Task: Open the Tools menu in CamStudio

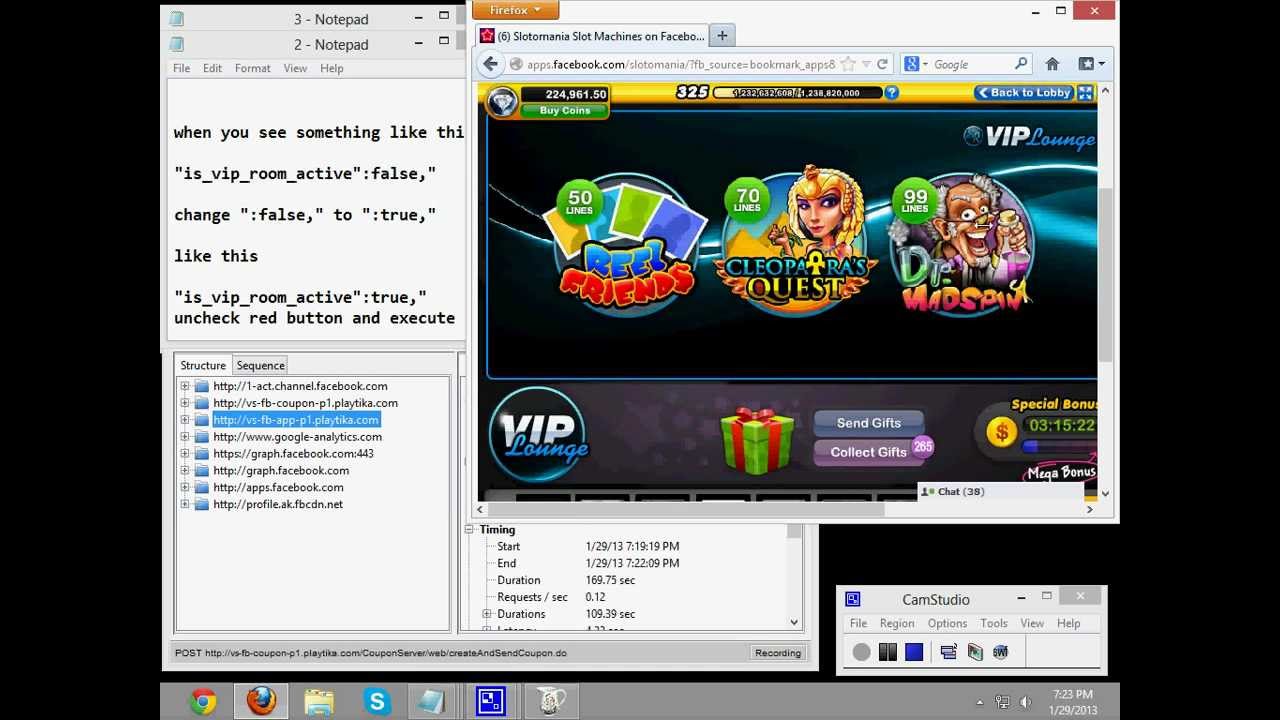Action: (994, 623)
